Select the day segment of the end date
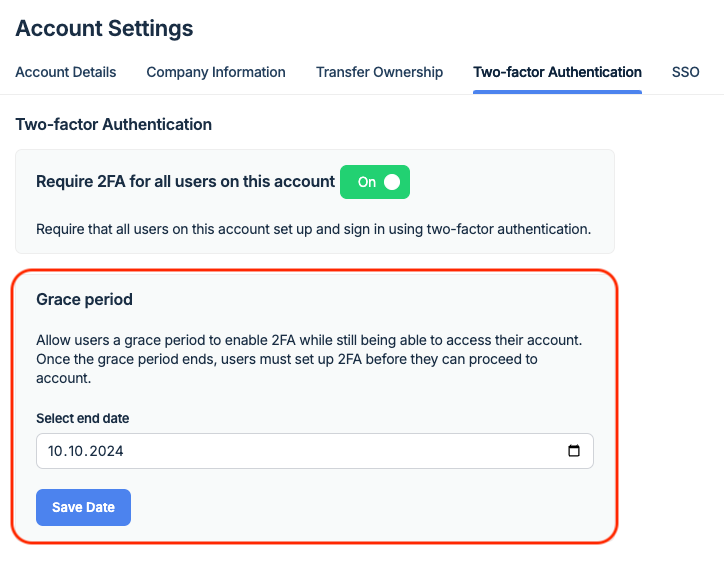 click(56, 451)
